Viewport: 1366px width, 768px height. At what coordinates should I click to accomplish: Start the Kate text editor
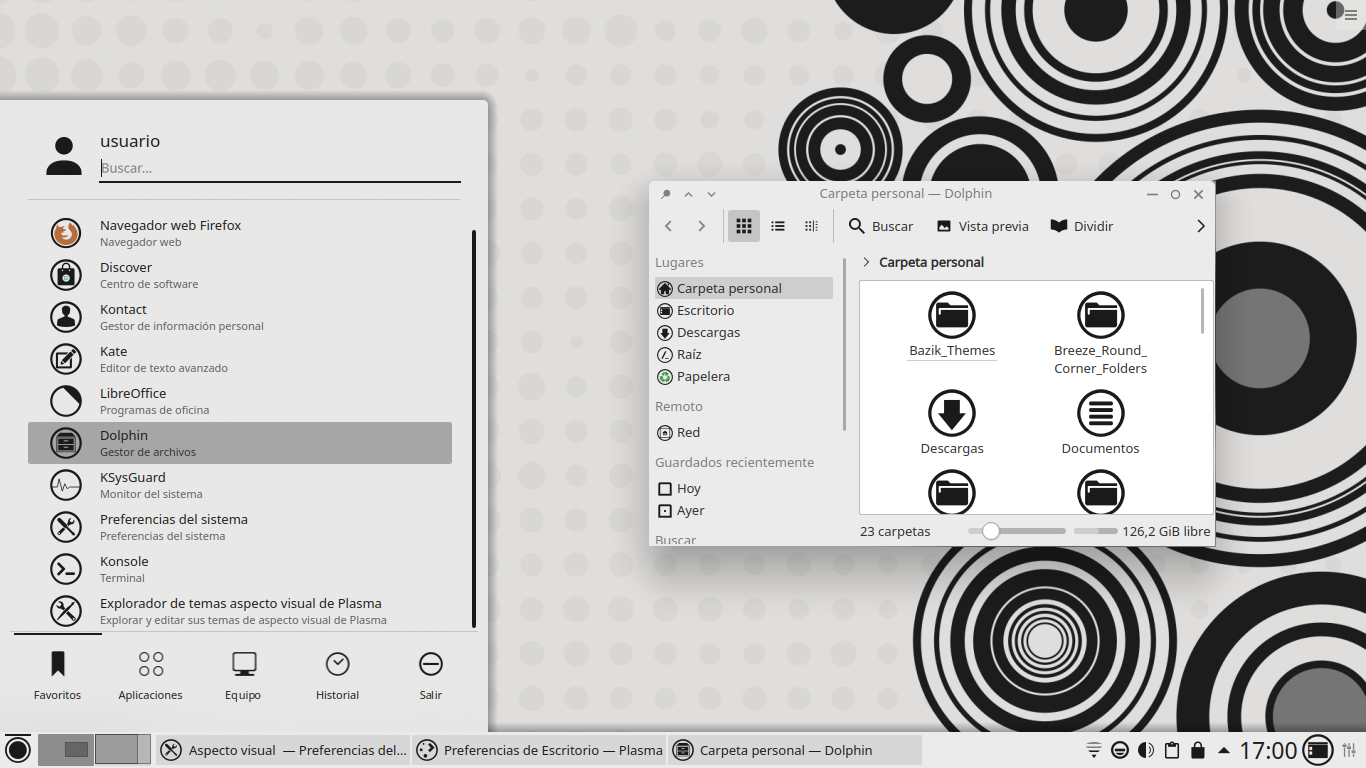coord(240,359)
